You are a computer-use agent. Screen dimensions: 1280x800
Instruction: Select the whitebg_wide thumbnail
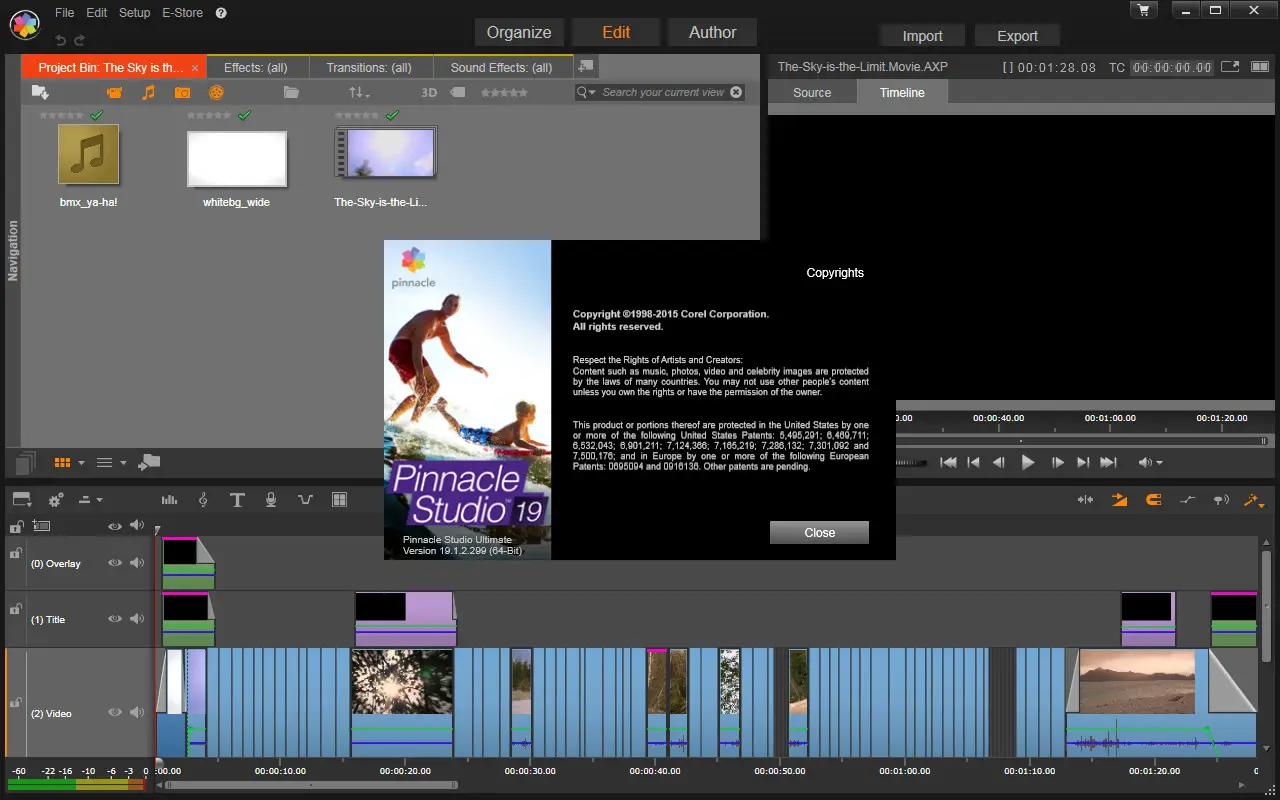point(237,159)
